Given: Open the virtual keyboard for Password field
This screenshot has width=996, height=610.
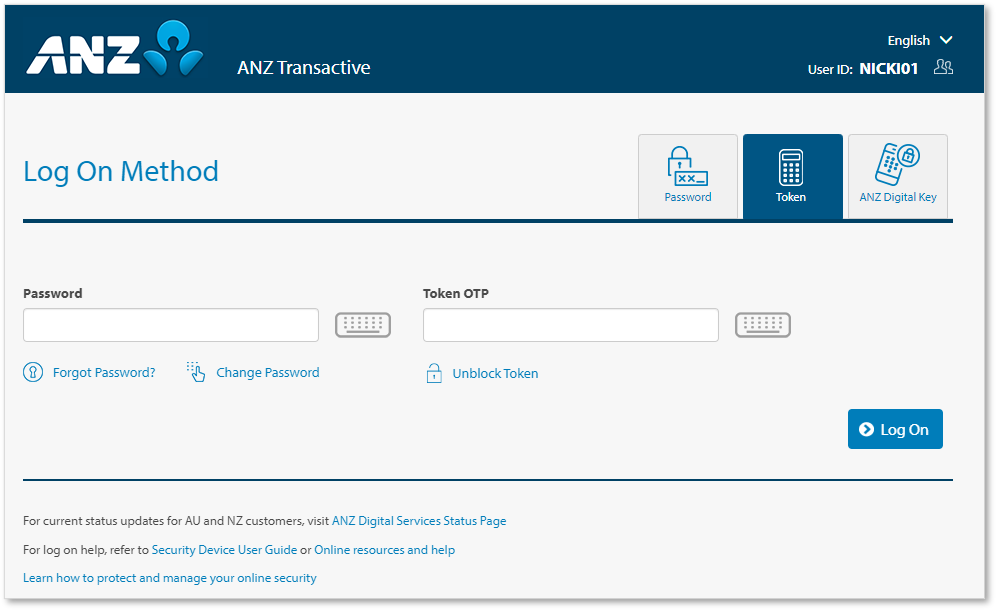Looking at the screenshot, I should tap(363, 325).
